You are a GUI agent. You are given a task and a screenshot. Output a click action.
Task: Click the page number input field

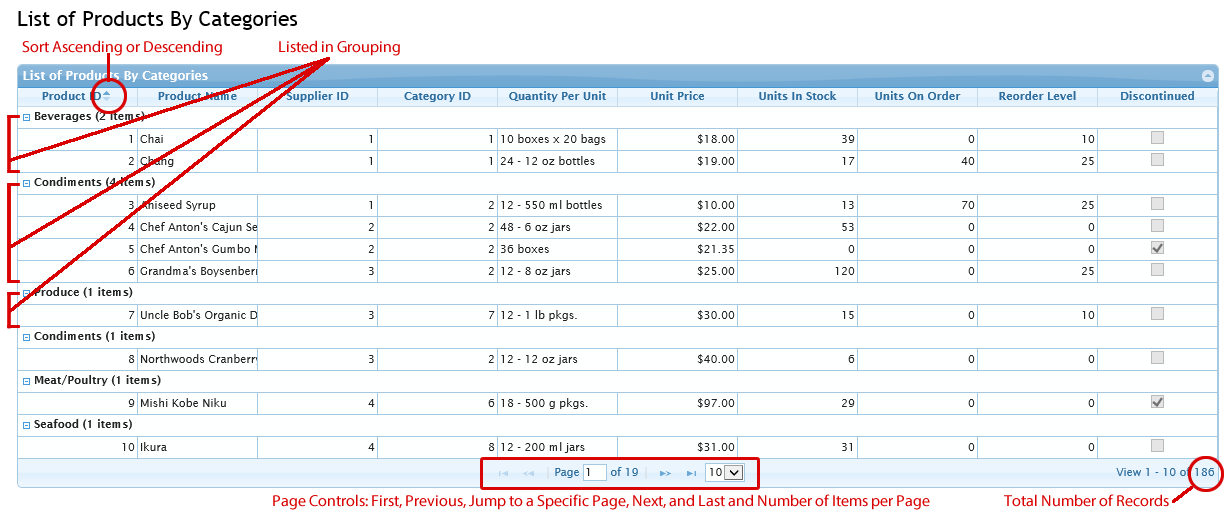pyautogui.click(x=595, y=472)
